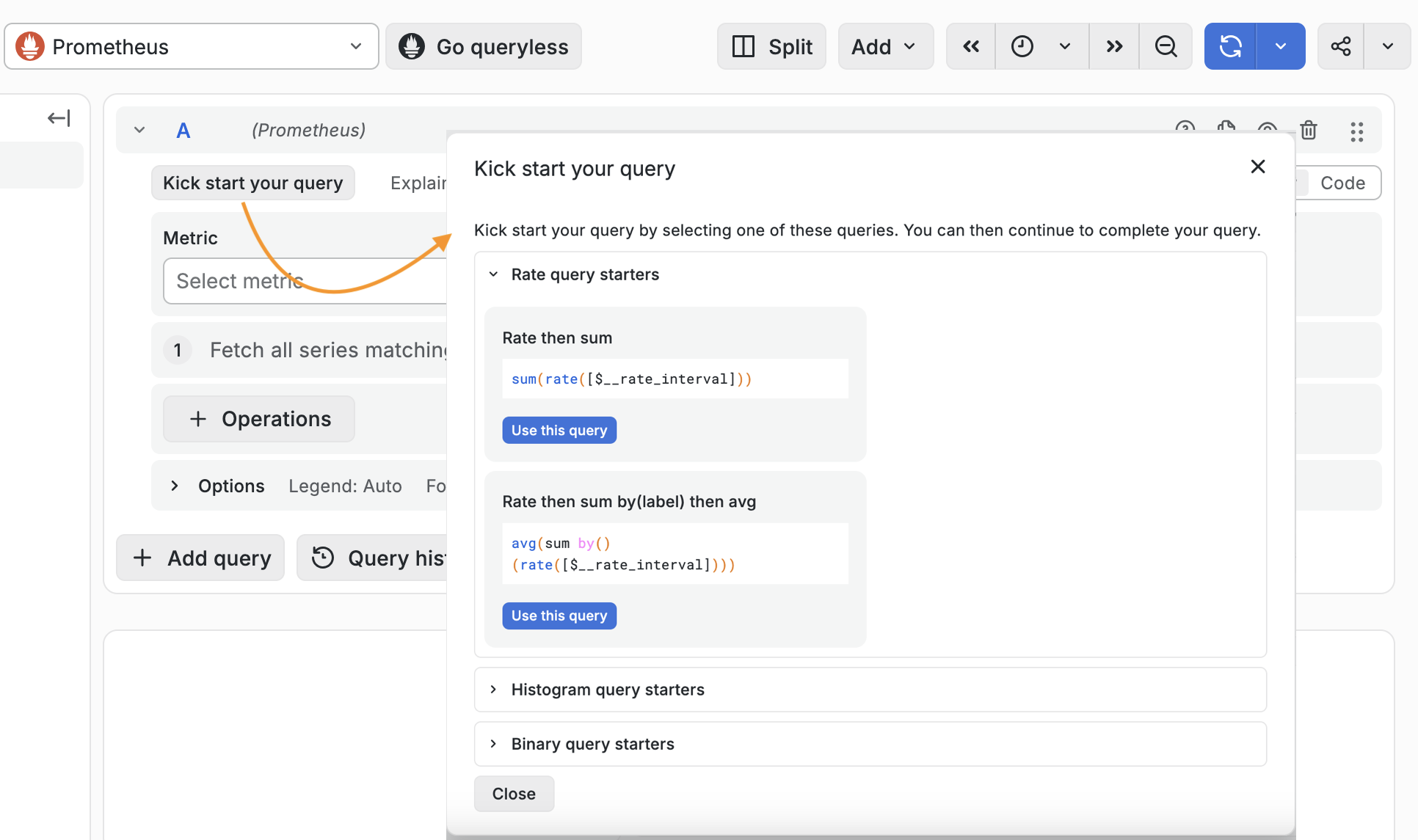The height and width of the screenshot is (840, 1418).
Task: Expand the query Options row
Action: 175,486
